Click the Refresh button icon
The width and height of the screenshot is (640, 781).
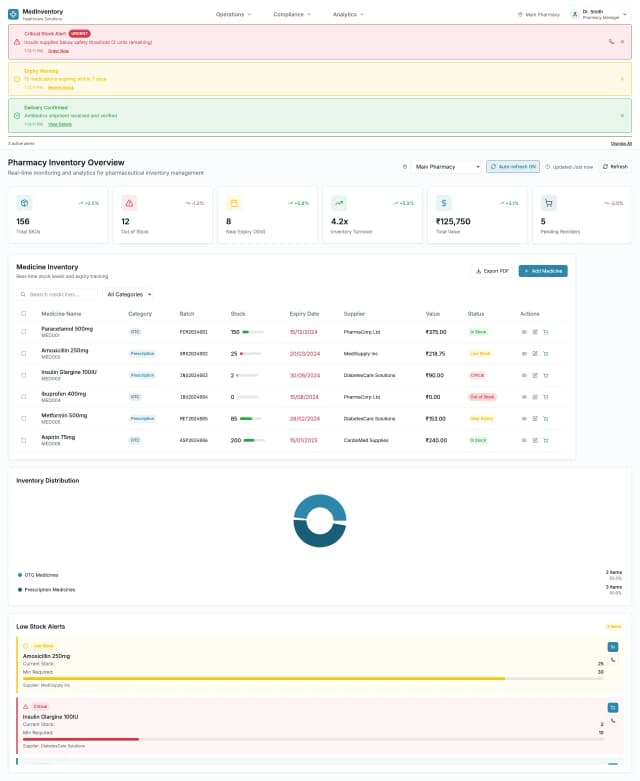click(x=605, y=166)
